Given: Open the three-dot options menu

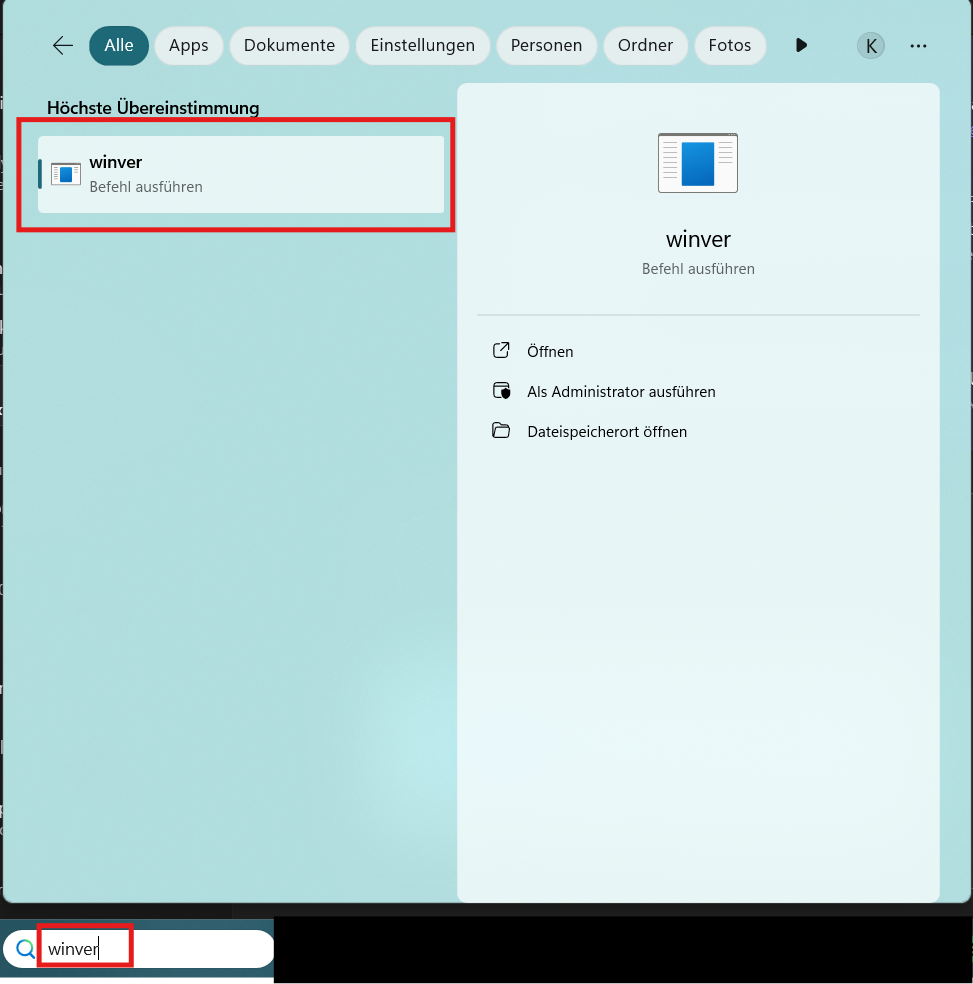Looking at the screenshot, I should [918, 46].
